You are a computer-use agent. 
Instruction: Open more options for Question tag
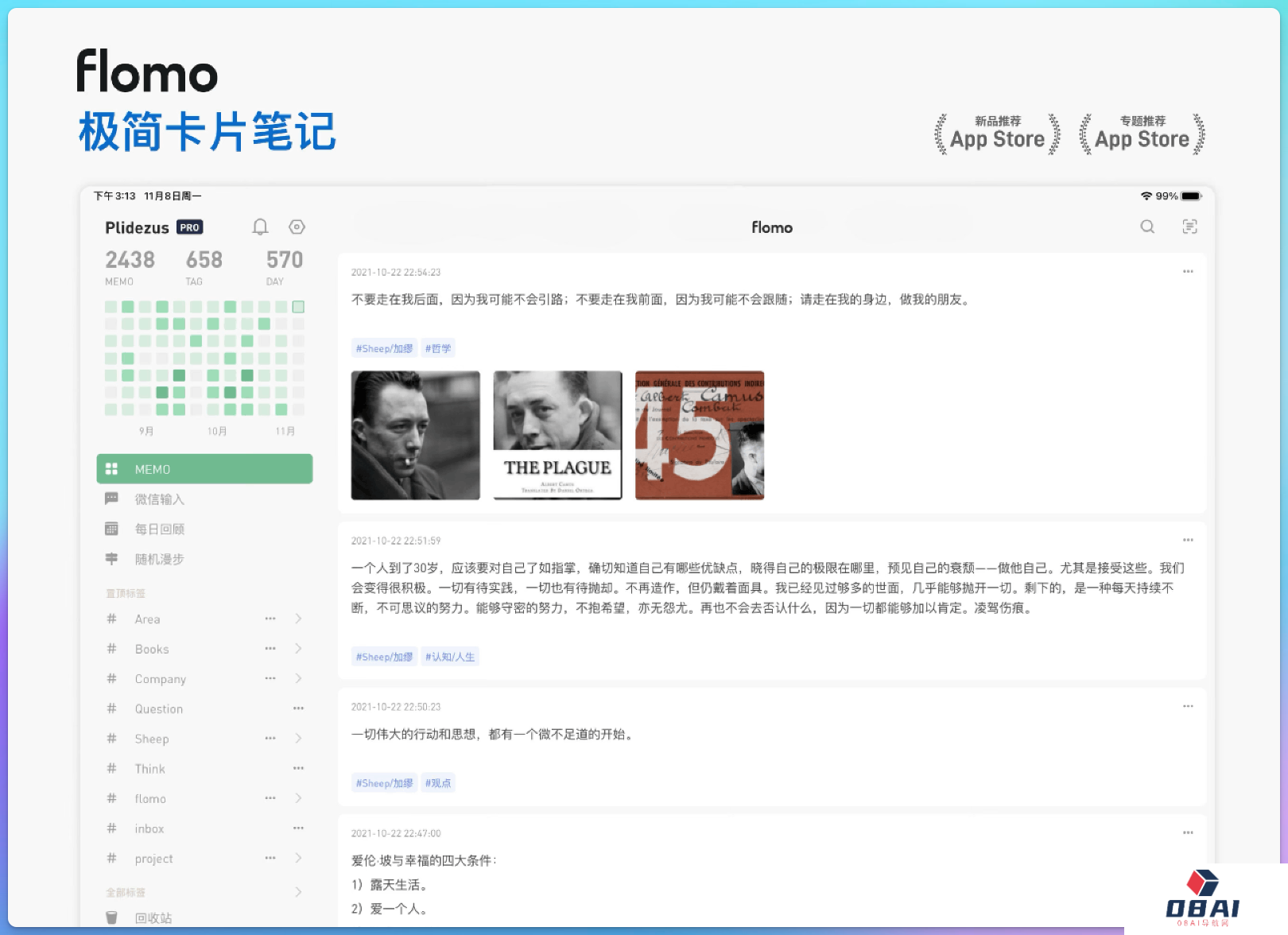click(x=298, y=708)
